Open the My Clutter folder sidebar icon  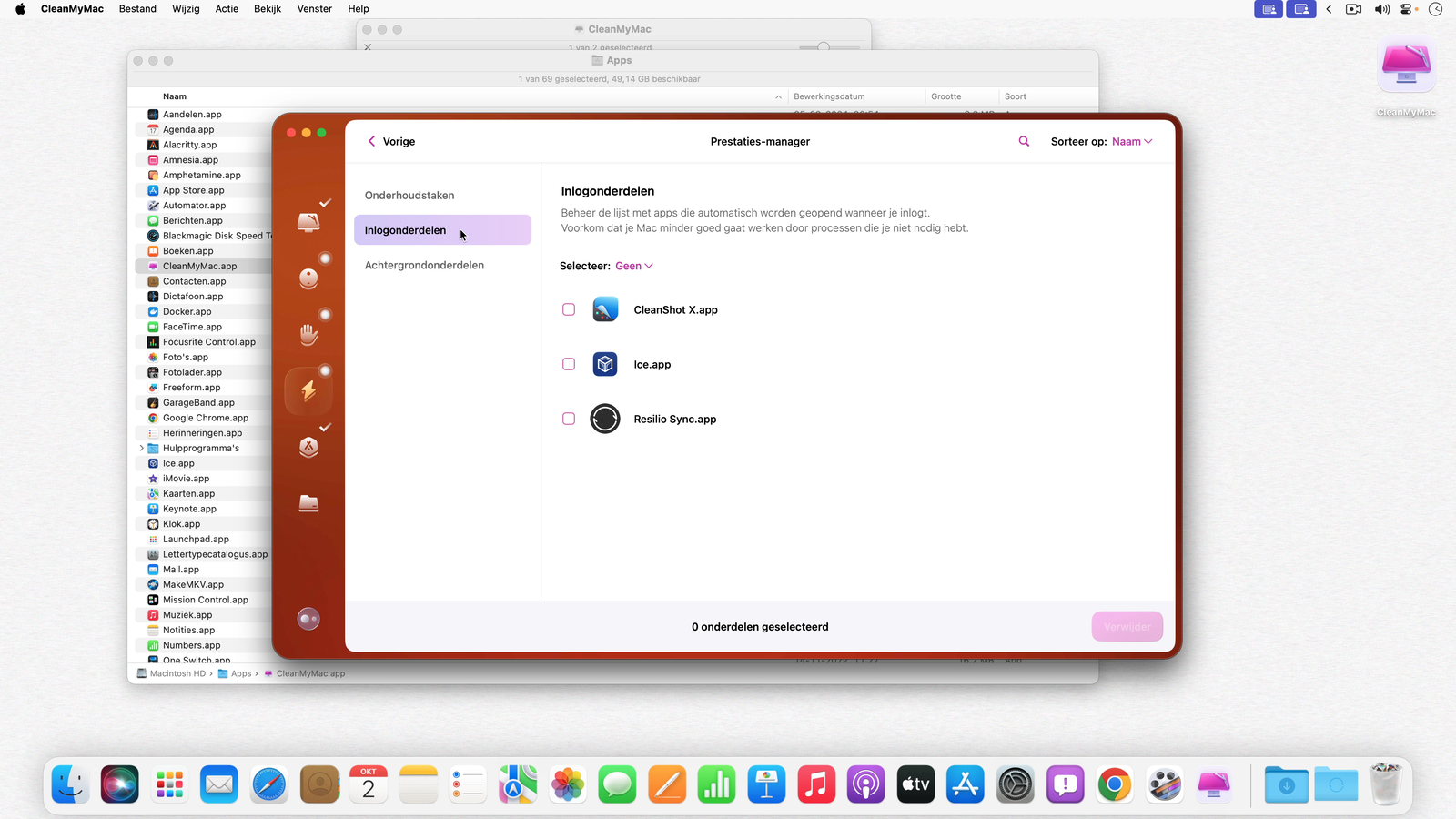[308, 503]
